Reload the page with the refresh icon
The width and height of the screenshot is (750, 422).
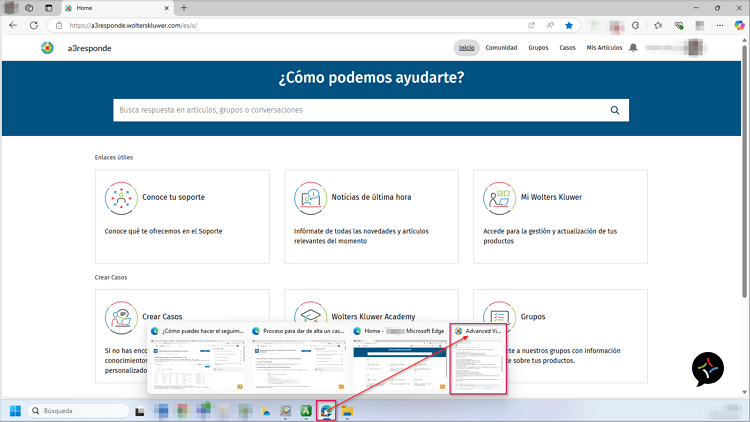tap(33, 25)
